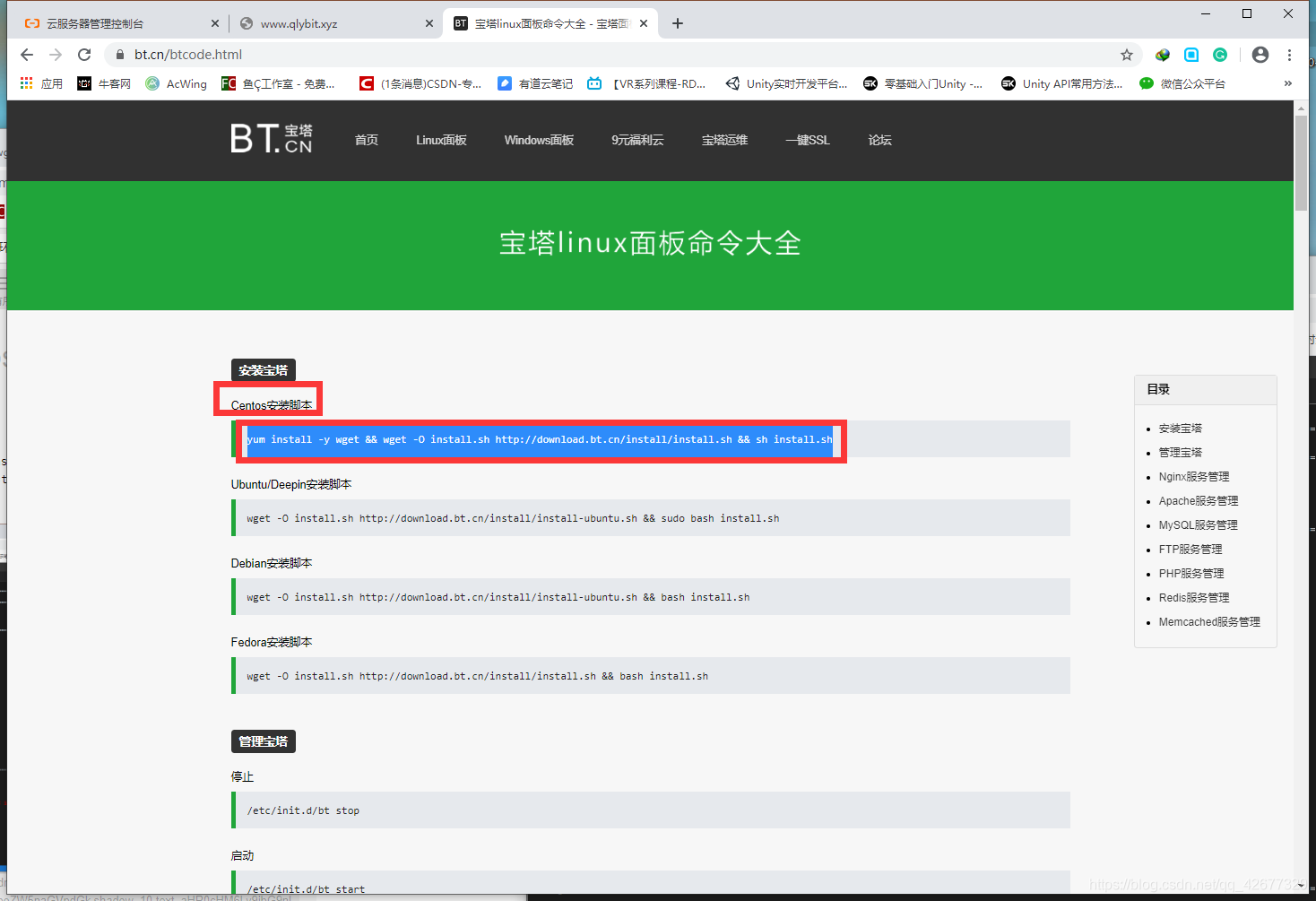Jump to 安装宝塔 in the 目录 list
This screenshot has width=1316, height=901.
1180,429
